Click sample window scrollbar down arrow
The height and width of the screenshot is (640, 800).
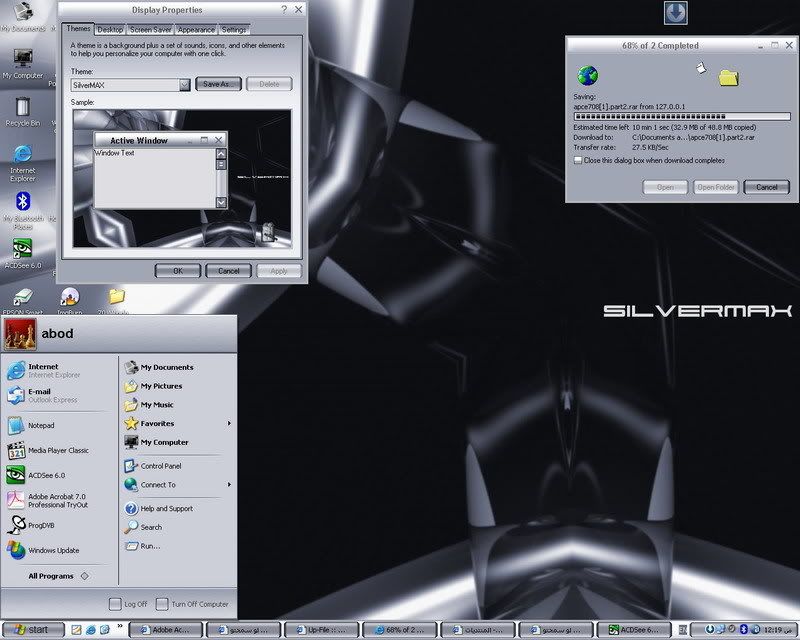221,202
